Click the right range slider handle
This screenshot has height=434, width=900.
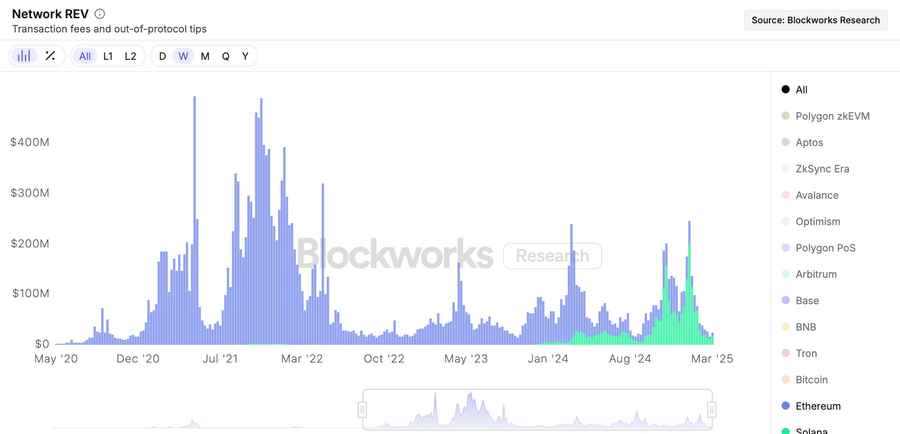(x=712, y=409)
